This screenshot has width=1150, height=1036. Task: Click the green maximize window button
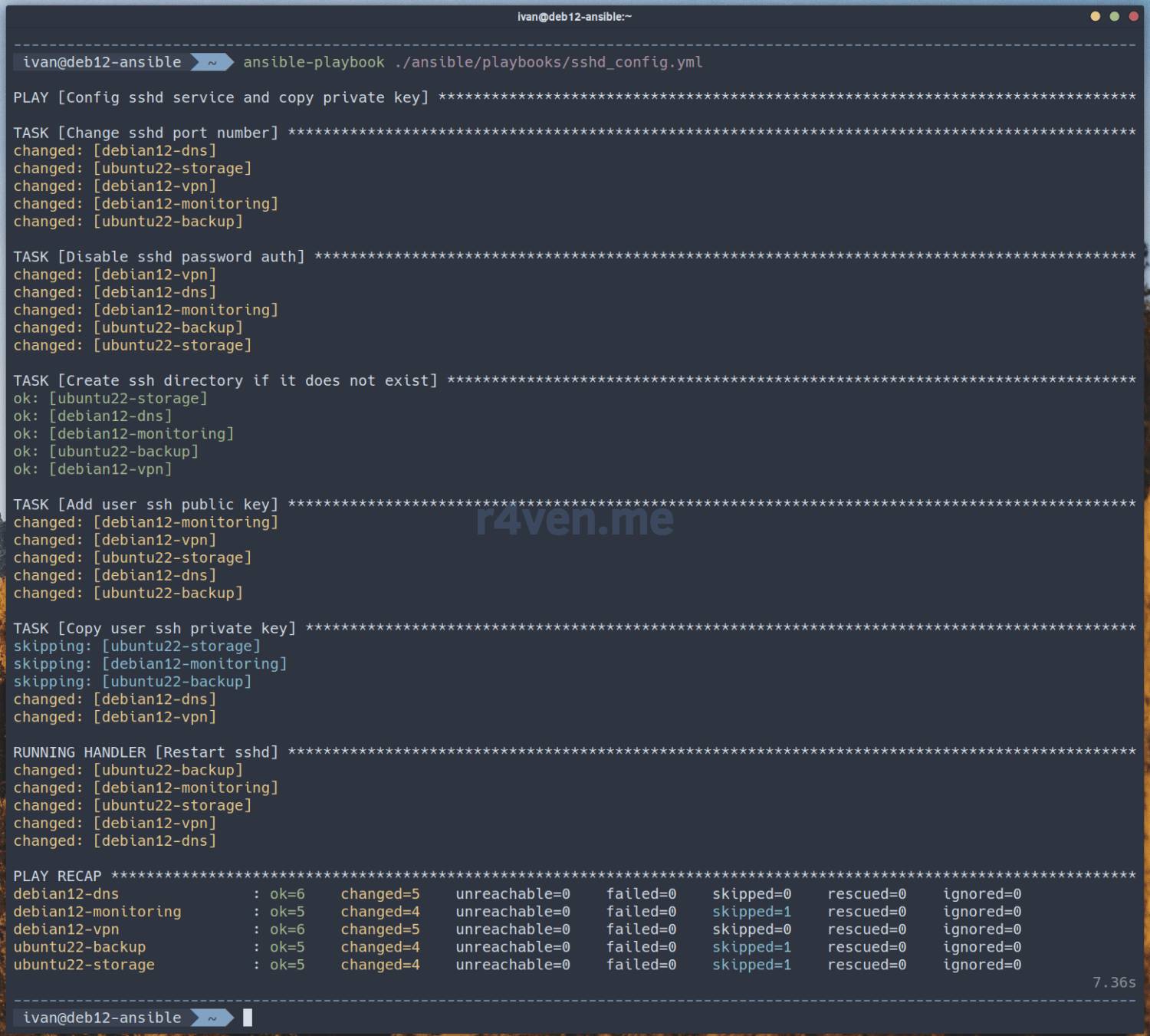1114,16
